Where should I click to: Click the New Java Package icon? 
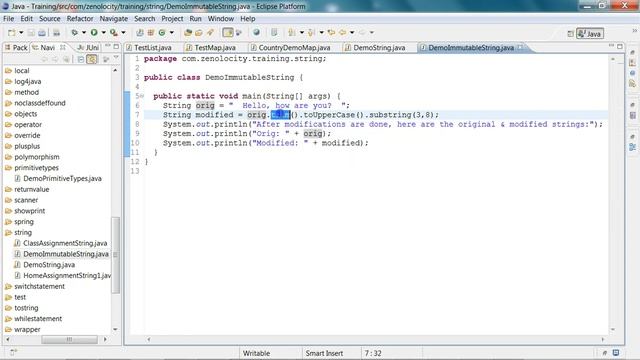(151, 33)
